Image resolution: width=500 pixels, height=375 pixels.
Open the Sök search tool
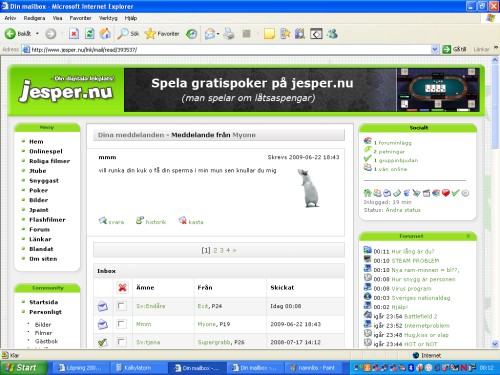[128, 34]
